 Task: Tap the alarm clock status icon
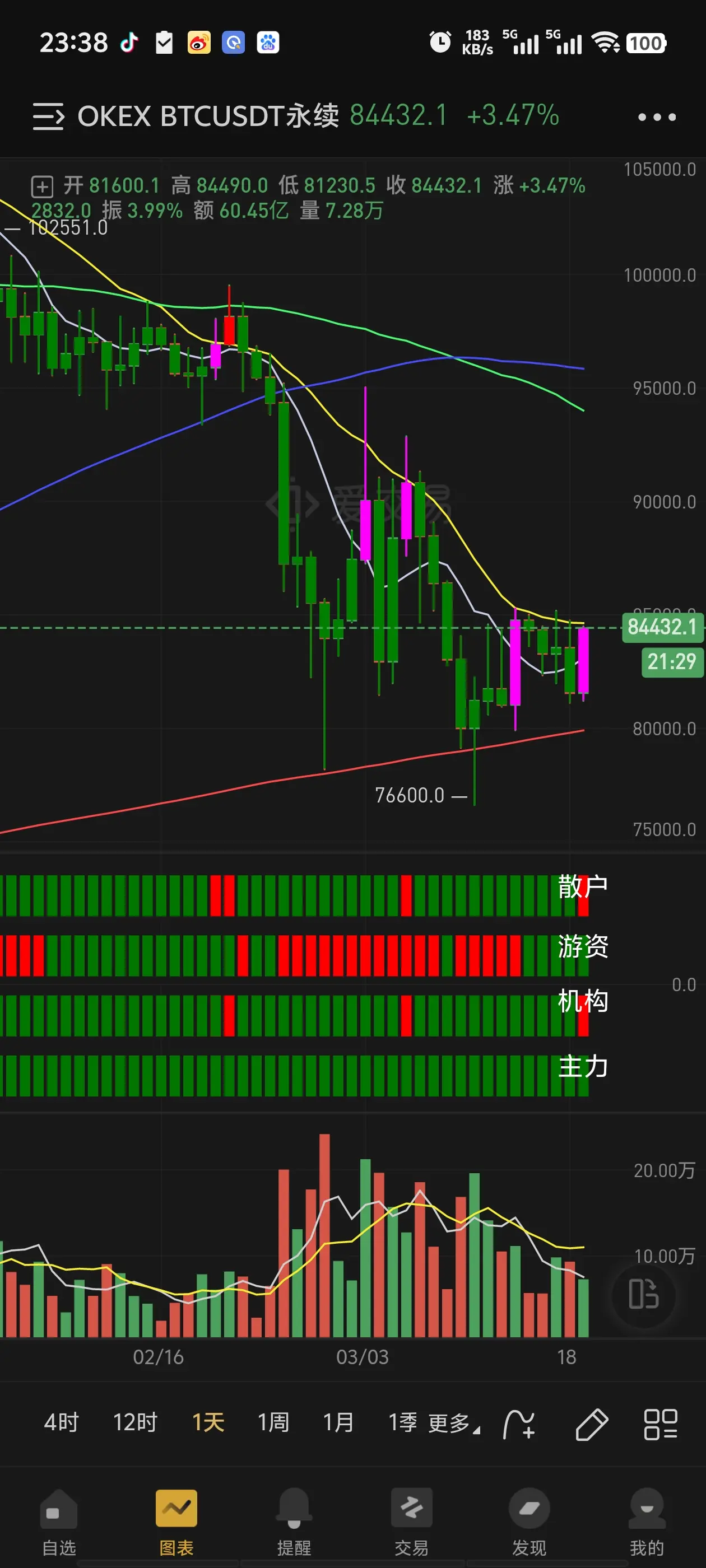click(x=440, y=42)
